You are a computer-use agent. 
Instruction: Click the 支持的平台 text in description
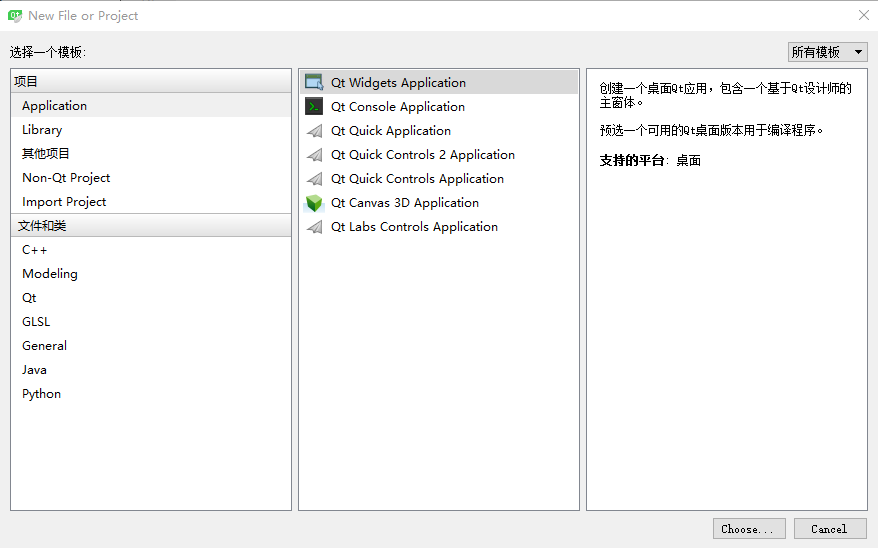point(632,161)
